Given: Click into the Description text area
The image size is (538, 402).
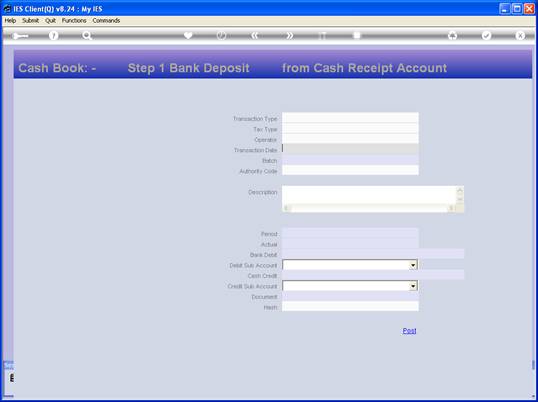Looking at the screenshot, I should pyautogui.click(x=370, y=195).
